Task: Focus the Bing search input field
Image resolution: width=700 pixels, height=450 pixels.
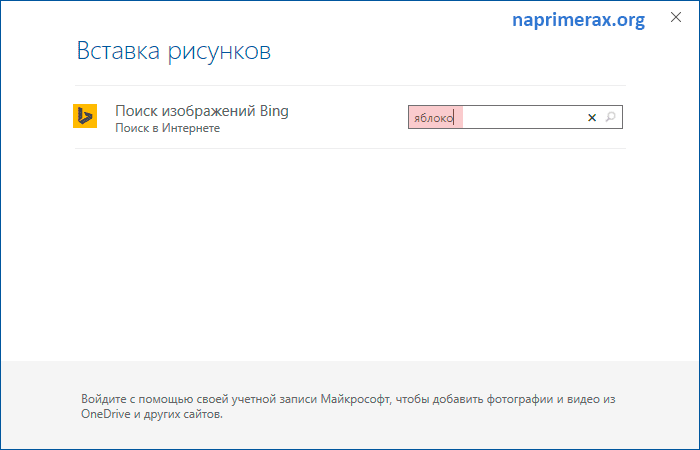Action: (x=515, y=117)
